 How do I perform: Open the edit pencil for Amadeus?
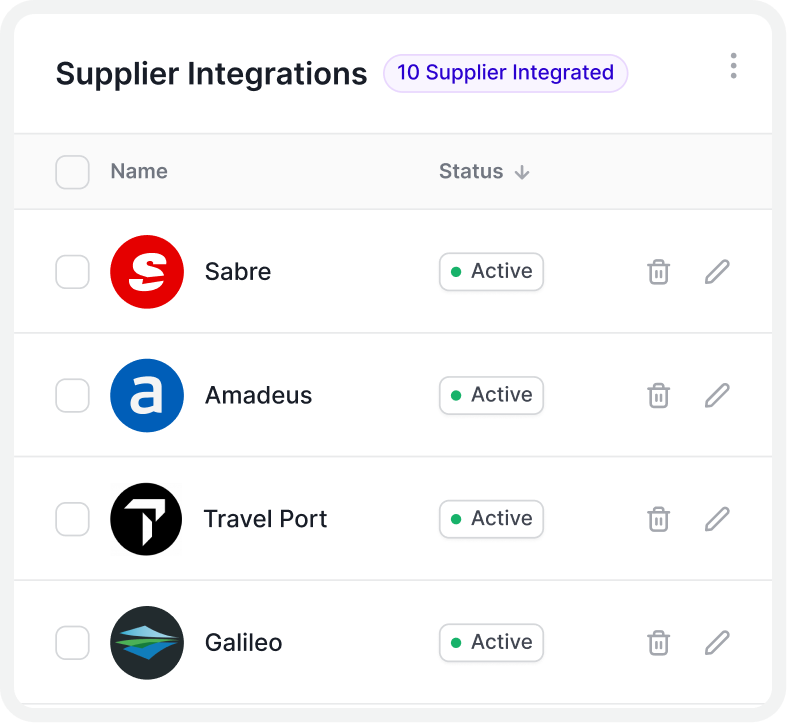[717, 395]
